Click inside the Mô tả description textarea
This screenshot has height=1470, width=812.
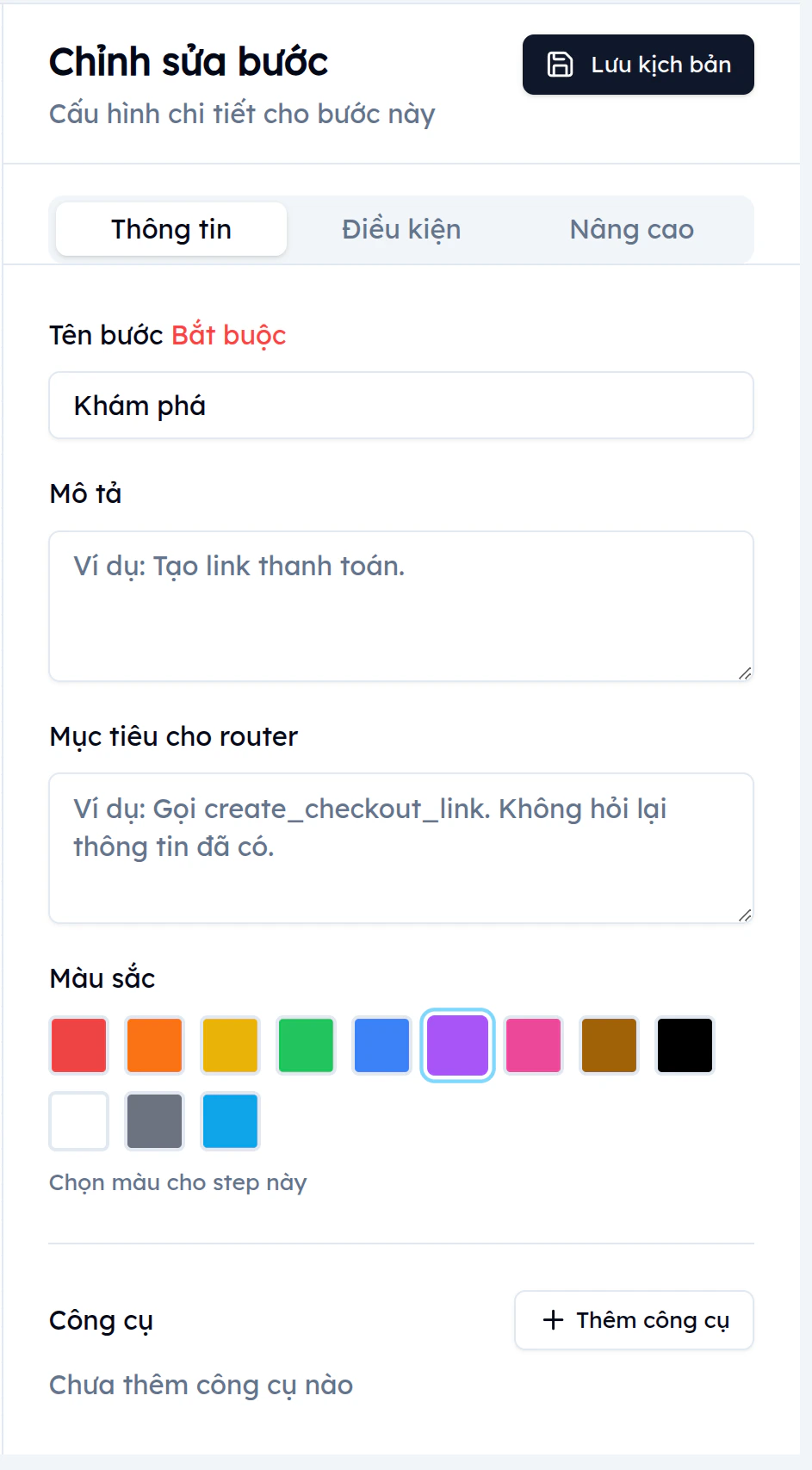point(401,603)
